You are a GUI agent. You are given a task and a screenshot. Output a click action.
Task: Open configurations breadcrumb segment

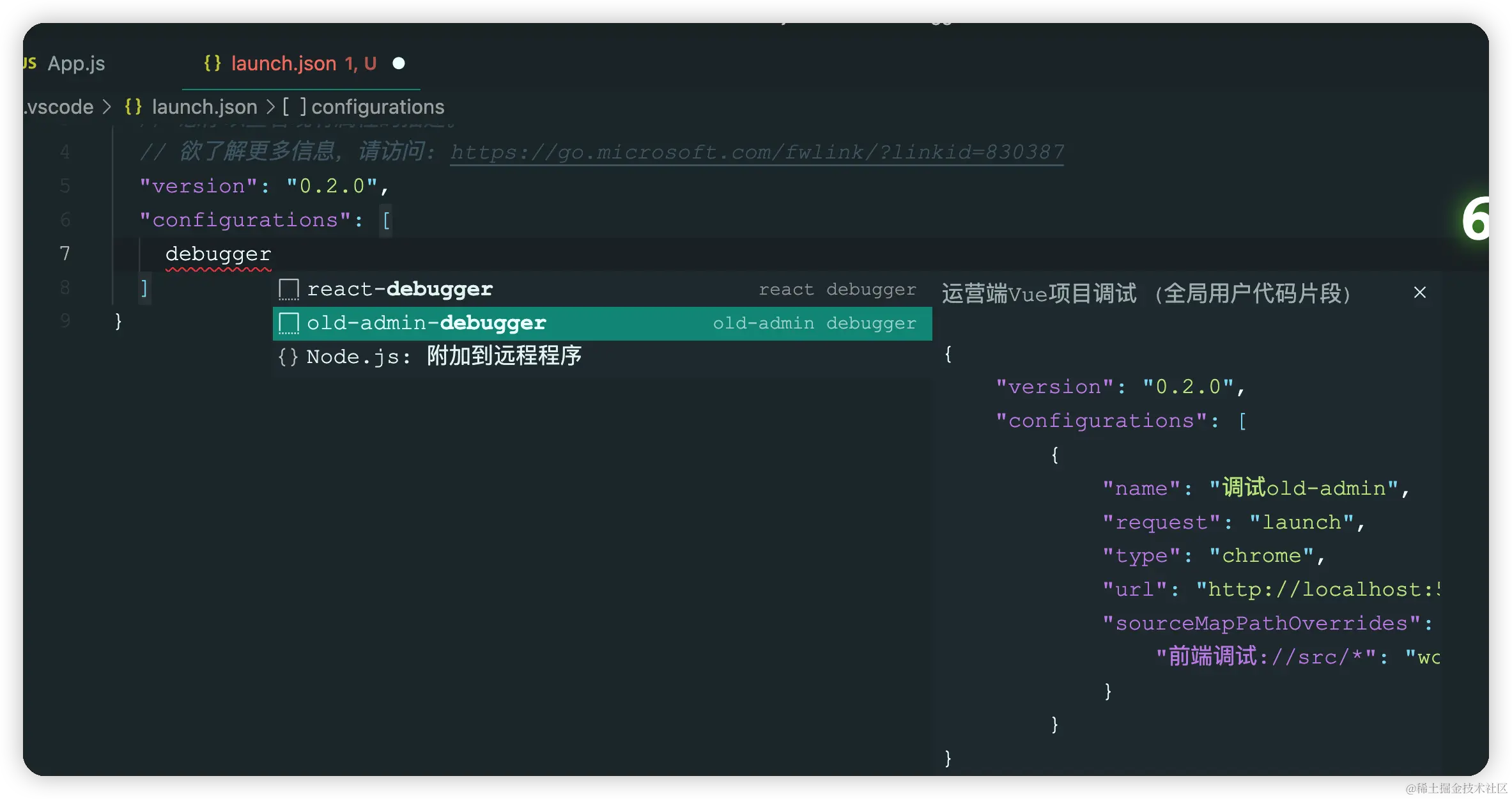click(x=378, y=107)
